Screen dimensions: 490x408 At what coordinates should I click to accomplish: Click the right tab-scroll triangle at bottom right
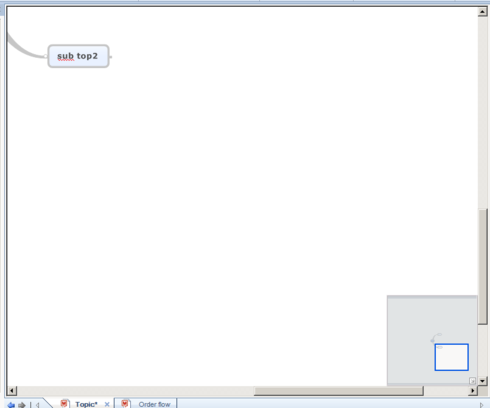point(481,405)
